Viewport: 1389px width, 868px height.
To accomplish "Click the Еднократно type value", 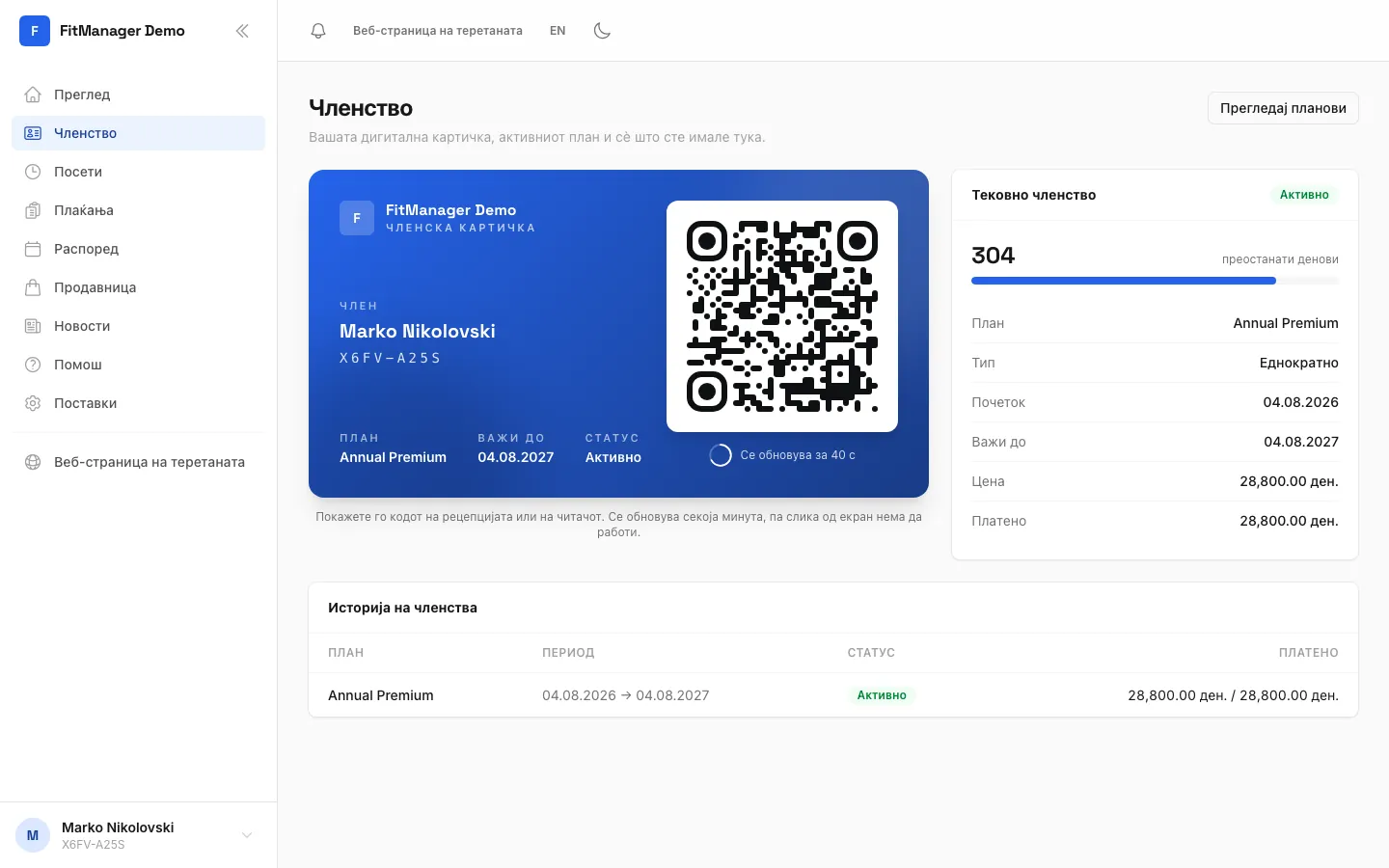I will pyautogui.click(x=1298, y=363).
